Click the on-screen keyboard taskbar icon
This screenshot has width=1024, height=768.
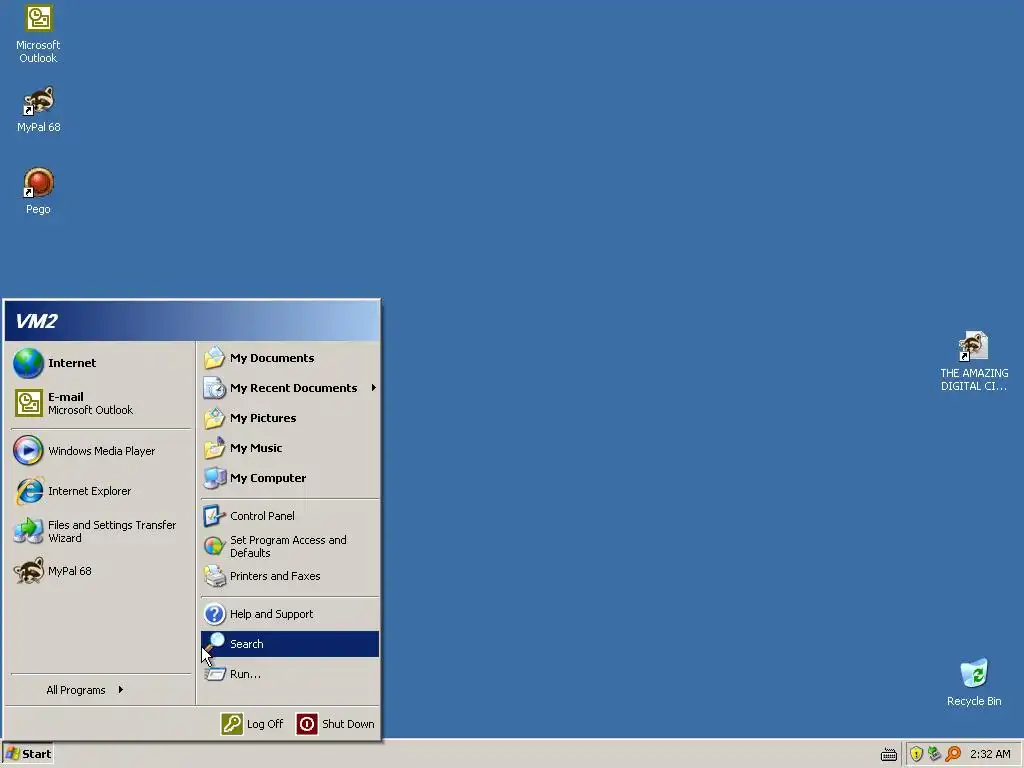[x=889, y=755]
